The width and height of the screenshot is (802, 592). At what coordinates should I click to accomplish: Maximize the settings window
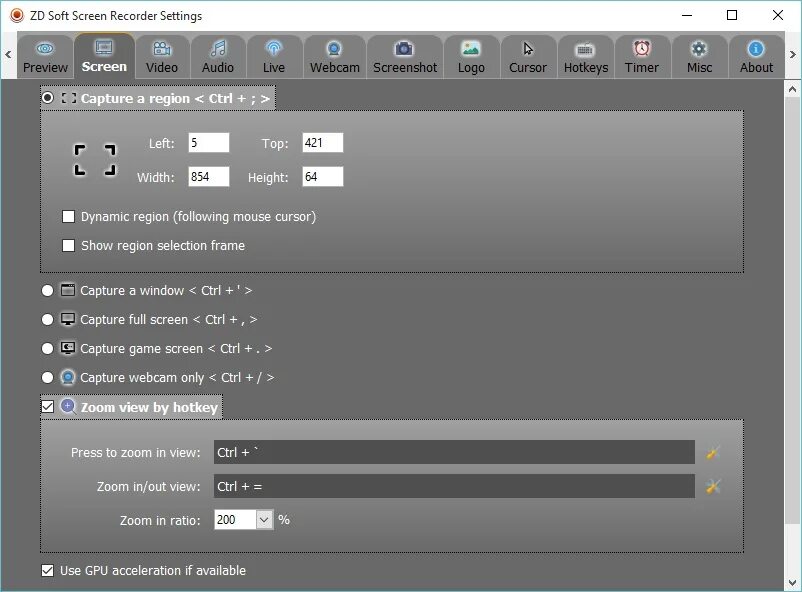pos(732,15)
